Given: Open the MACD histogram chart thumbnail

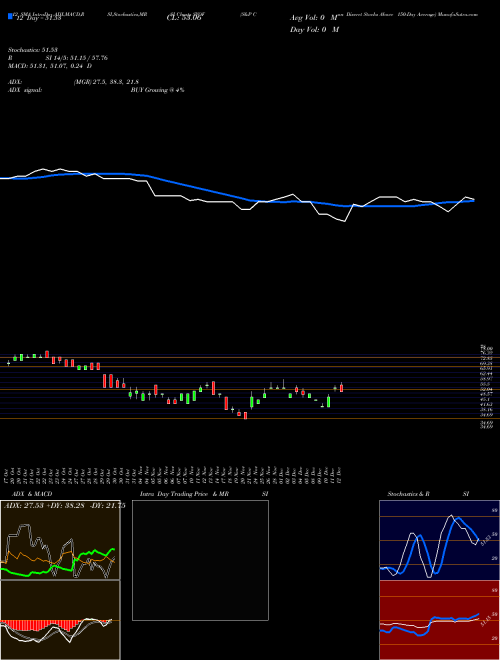Looking at the screenshot, I should pos(60,620).
